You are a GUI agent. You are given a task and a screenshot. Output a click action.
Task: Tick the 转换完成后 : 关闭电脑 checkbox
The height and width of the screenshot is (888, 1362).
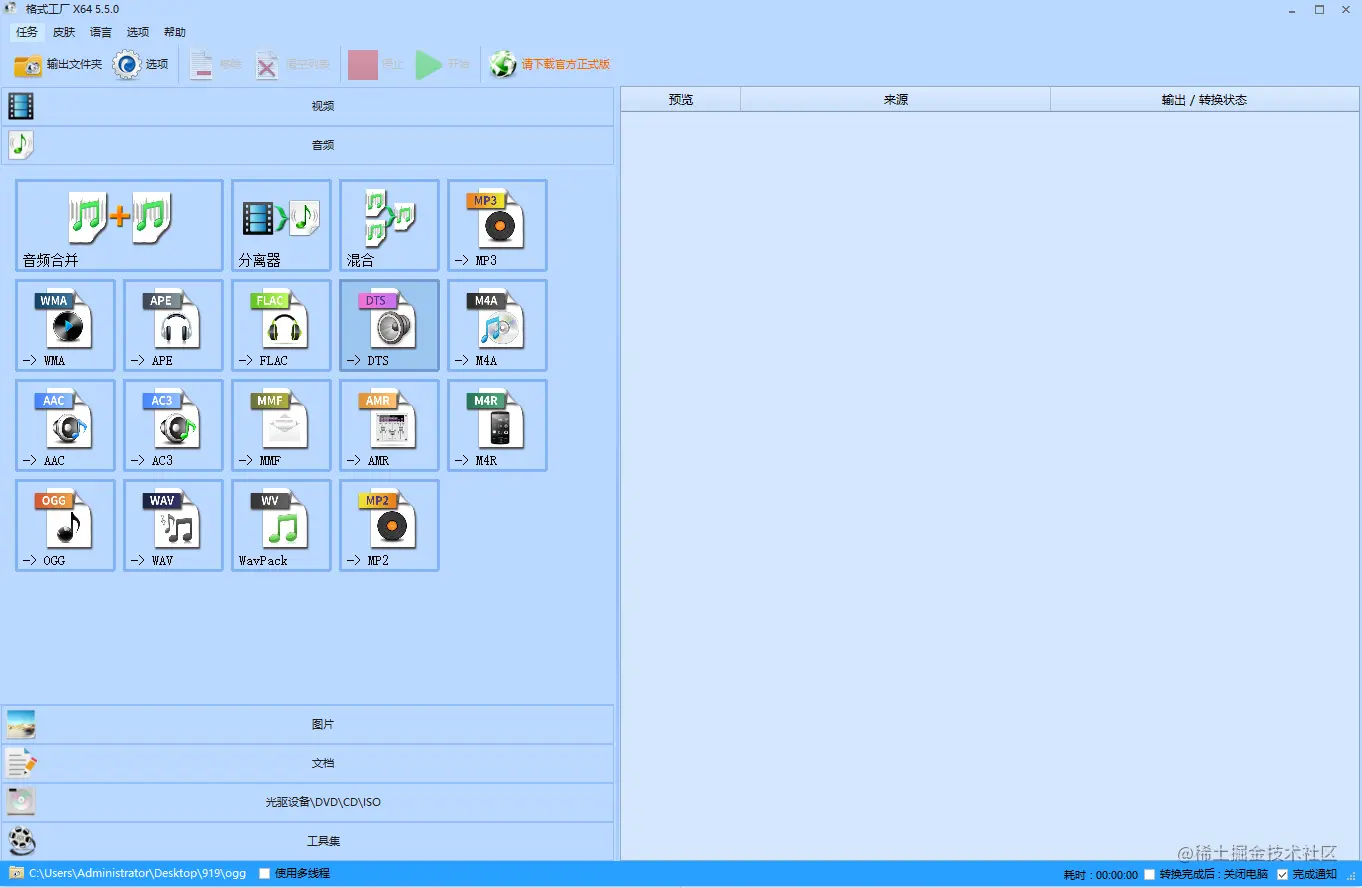click(1150, 875)
